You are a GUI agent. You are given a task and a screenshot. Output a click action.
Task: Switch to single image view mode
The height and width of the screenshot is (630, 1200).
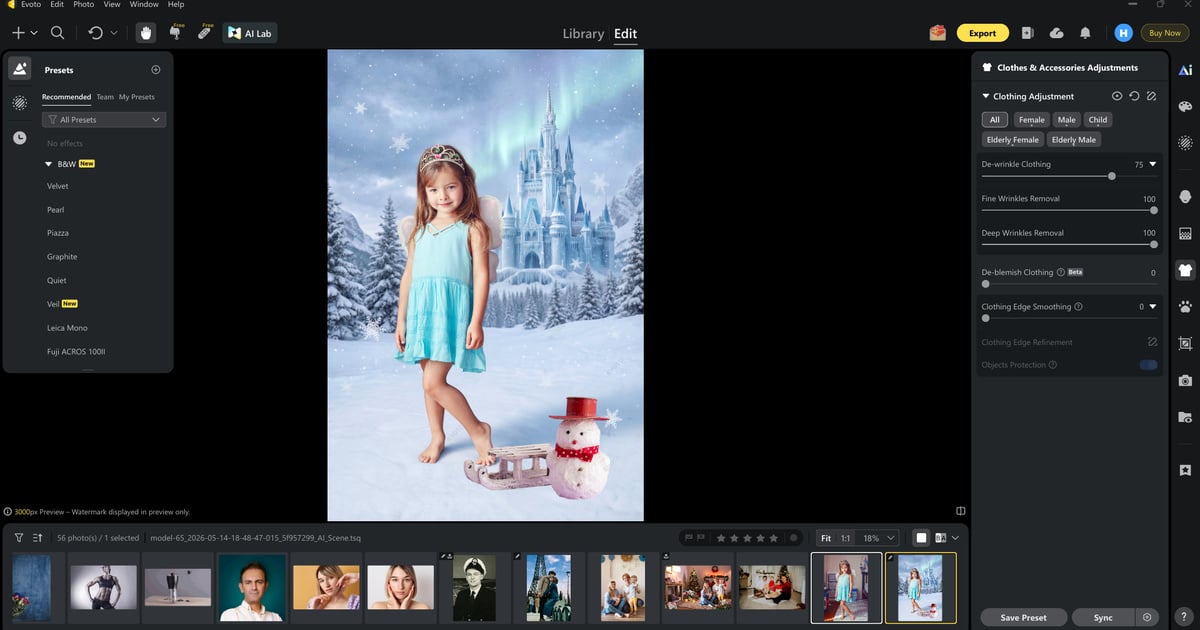(922, 538)
